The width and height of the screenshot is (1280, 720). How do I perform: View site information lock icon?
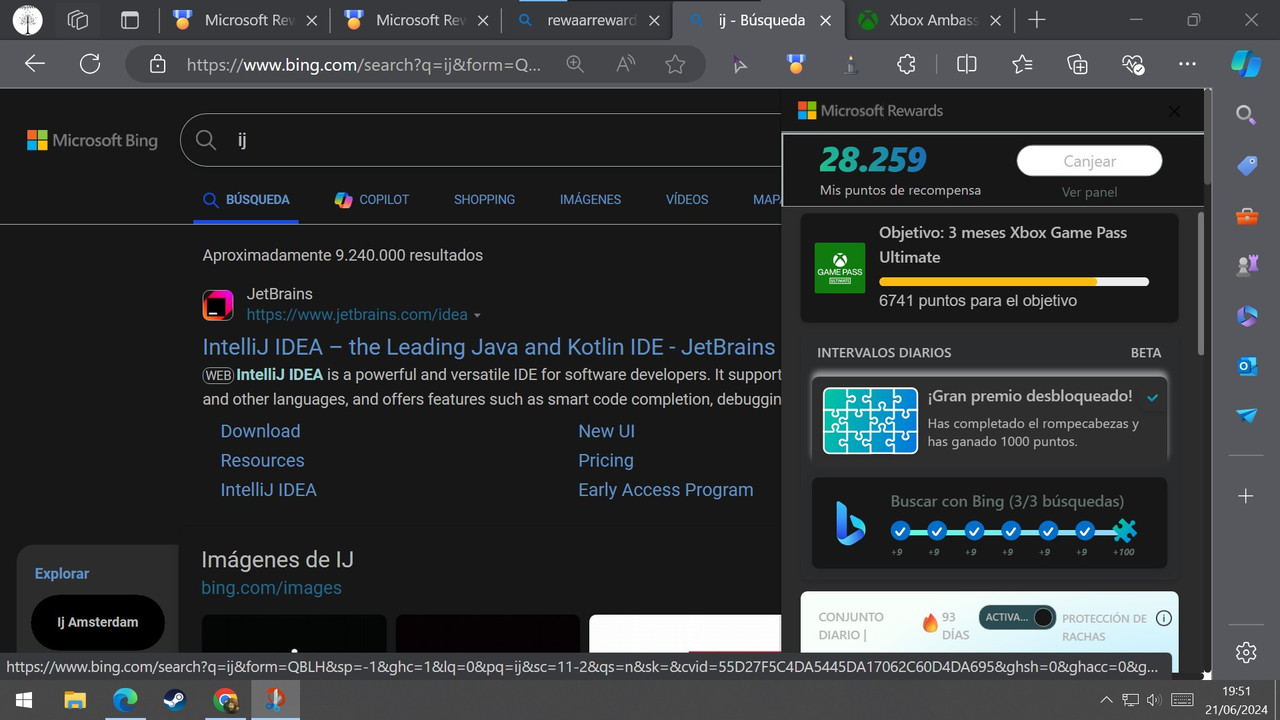pos(157,64)
